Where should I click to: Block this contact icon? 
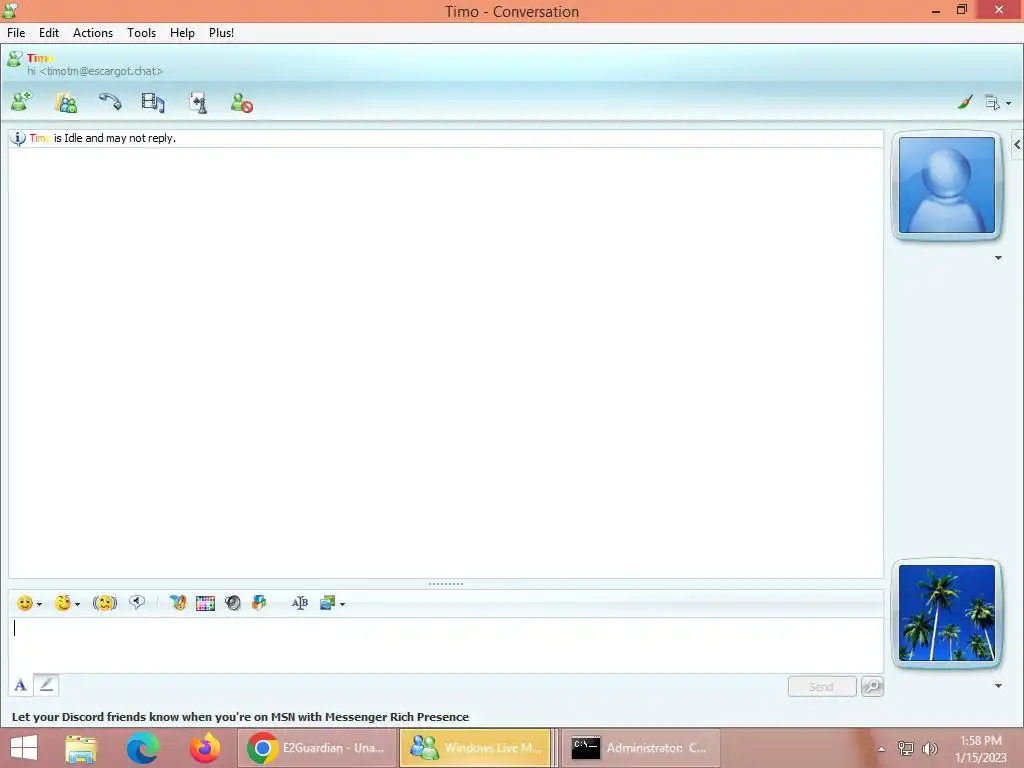click(x=242, y=103)
